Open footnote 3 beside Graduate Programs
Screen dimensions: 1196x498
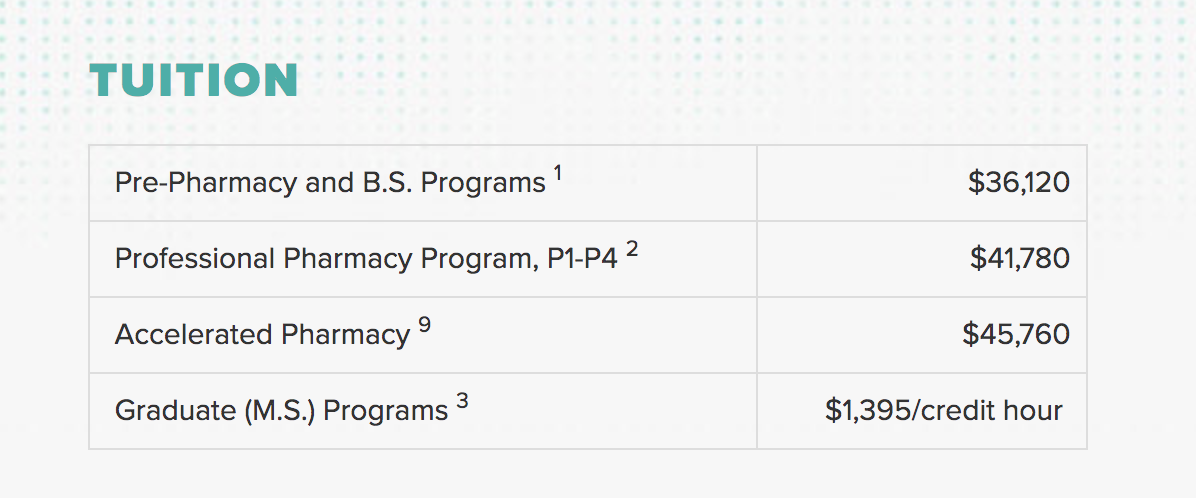click(x=462, y=402)
